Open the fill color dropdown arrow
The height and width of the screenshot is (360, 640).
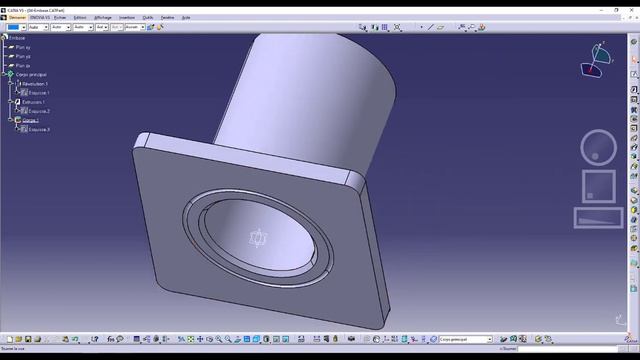click(x=23, y=27)
